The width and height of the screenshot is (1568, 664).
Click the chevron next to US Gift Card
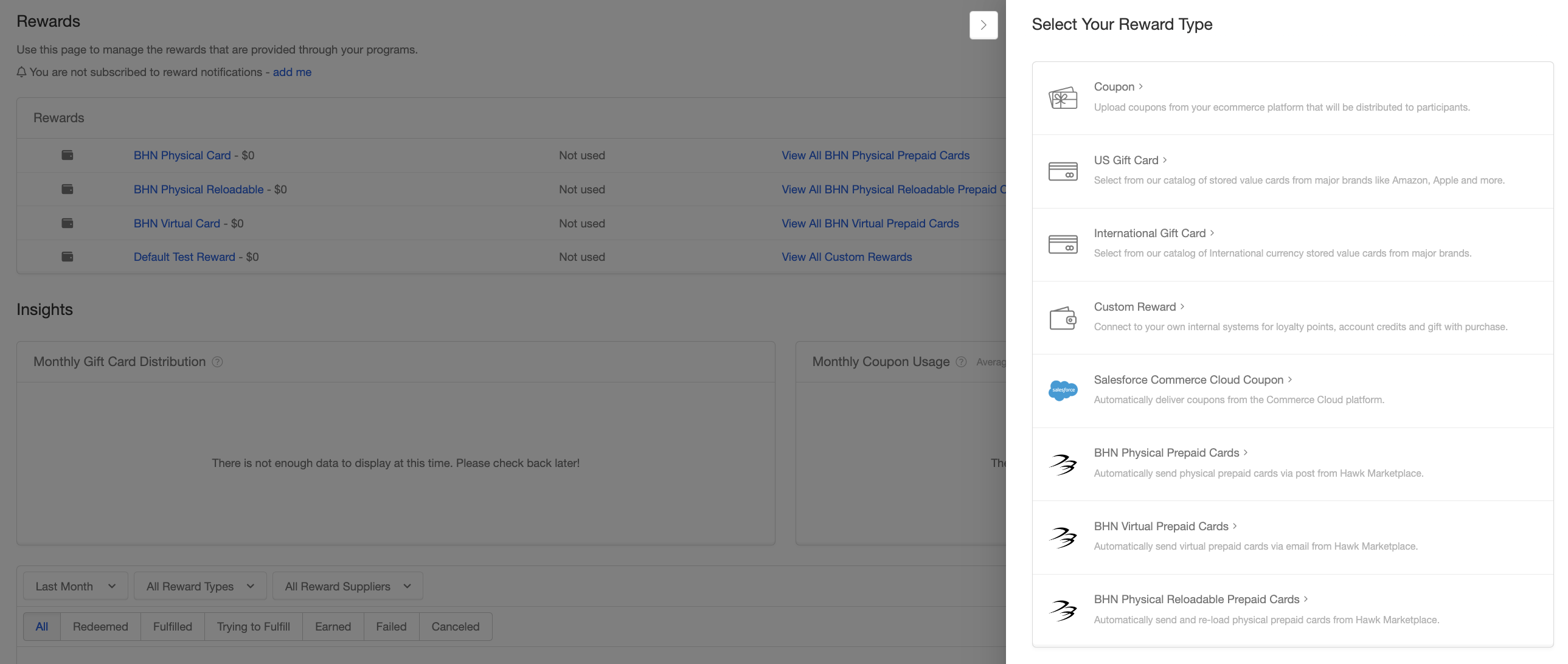coord(1164,160)
